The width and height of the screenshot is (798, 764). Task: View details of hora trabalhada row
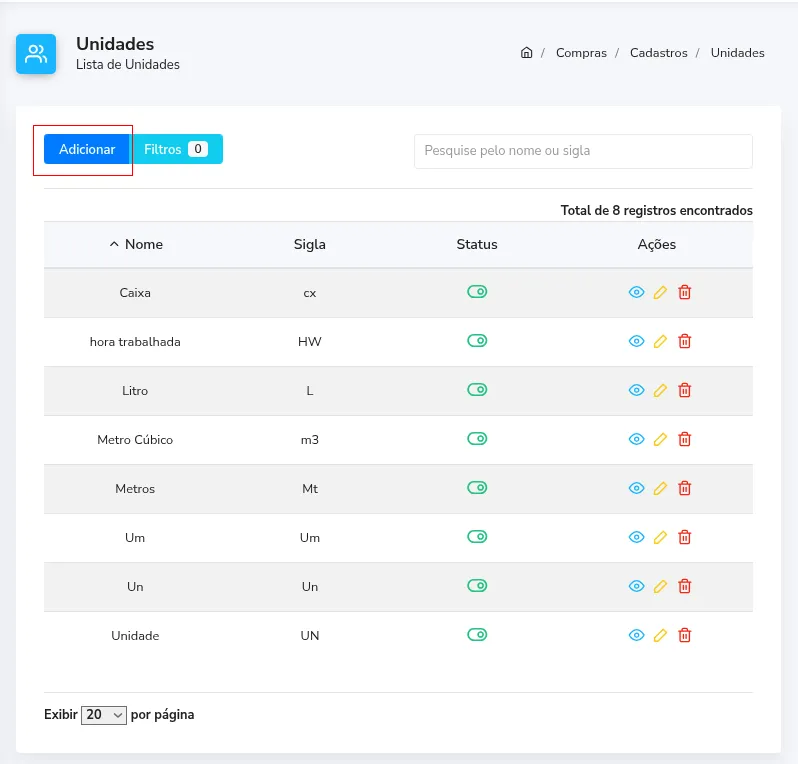click(636, 341)
